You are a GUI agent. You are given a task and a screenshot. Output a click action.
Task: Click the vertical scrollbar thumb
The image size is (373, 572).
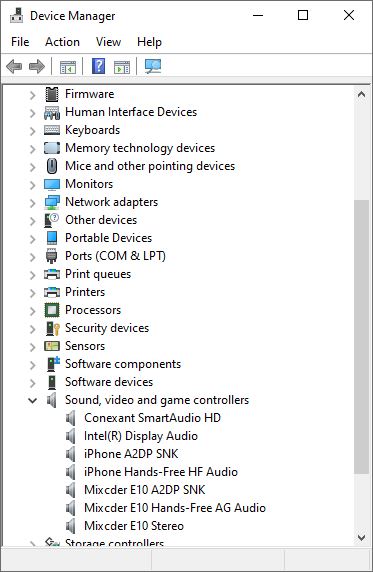(361, 337)
